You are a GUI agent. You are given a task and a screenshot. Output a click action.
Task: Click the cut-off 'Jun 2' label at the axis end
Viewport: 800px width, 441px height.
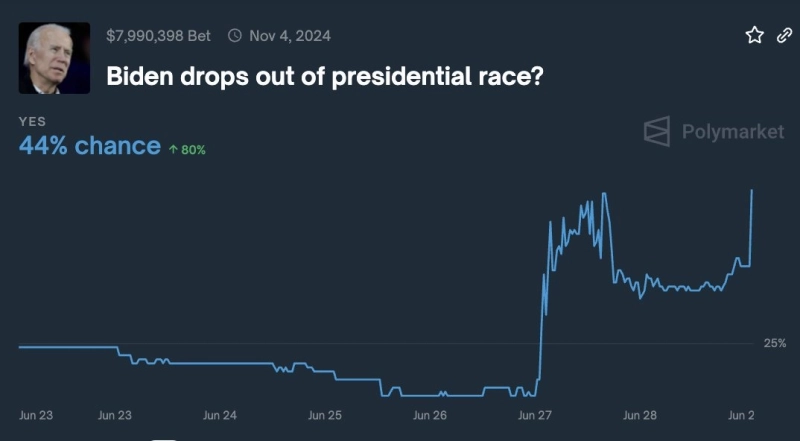(740, 414)
